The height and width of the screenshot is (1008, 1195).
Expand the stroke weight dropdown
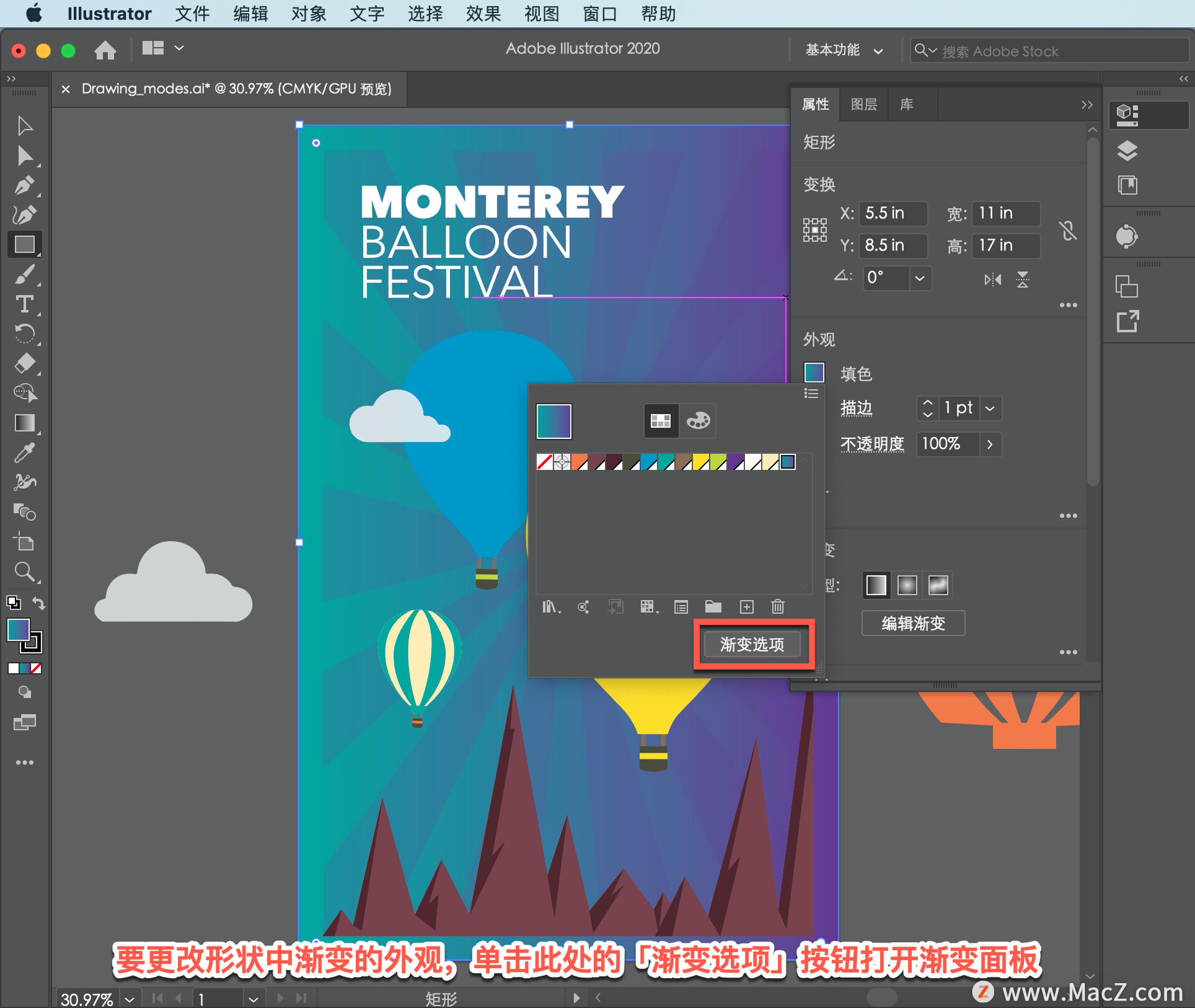click(990, 408)
